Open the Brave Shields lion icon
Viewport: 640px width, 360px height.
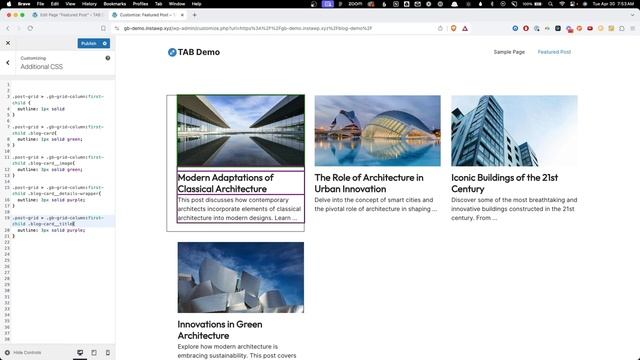click(453, 28)
